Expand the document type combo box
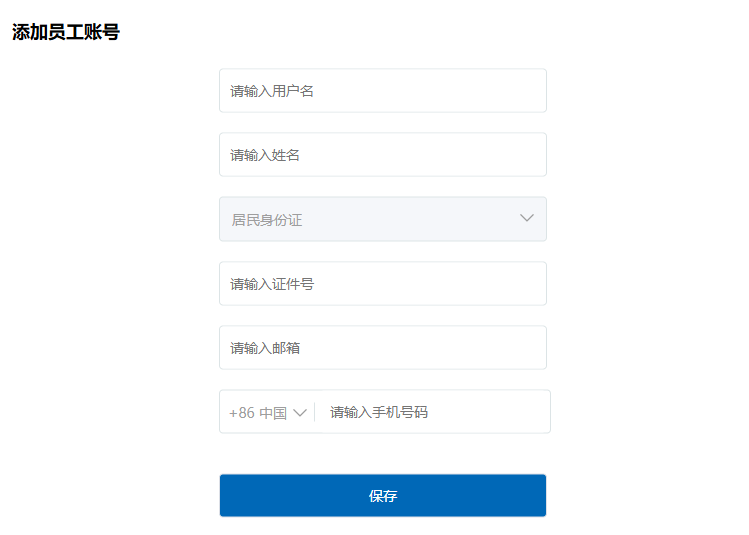 382,219
